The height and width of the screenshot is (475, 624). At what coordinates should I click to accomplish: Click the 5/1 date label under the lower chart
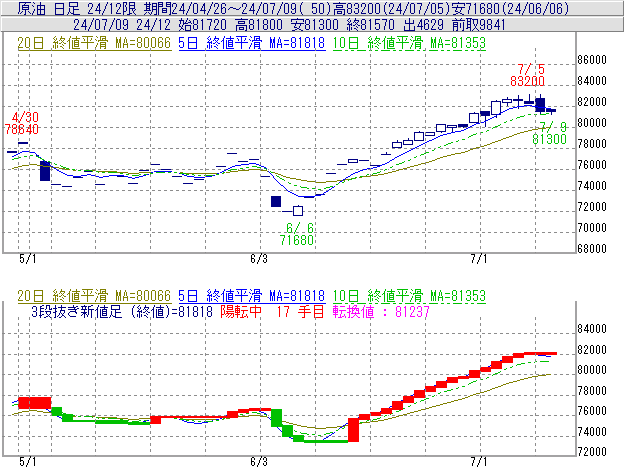pos(27,462)
